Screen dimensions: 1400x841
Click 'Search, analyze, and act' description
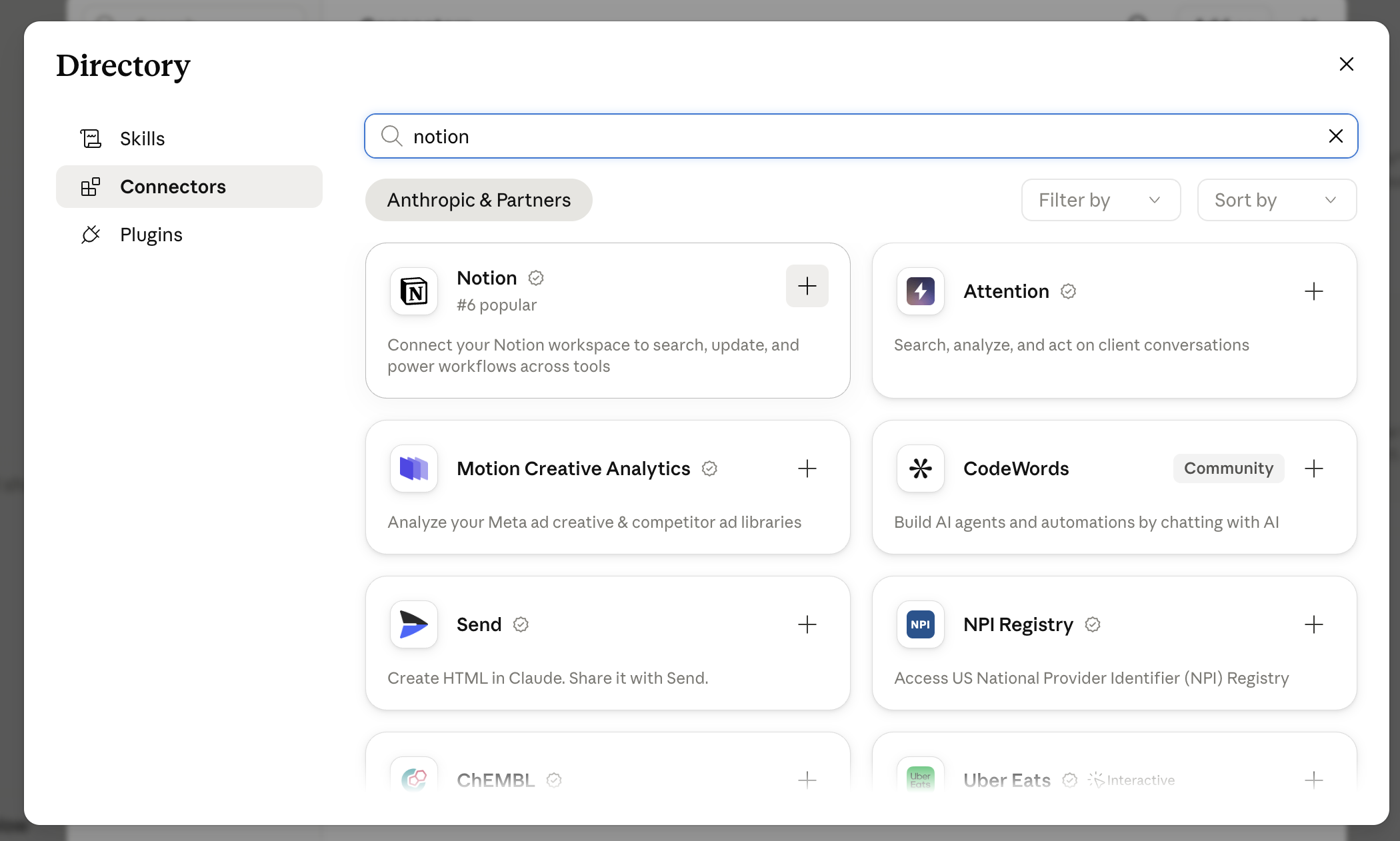pyautogui.click(x=1071, y=345)
